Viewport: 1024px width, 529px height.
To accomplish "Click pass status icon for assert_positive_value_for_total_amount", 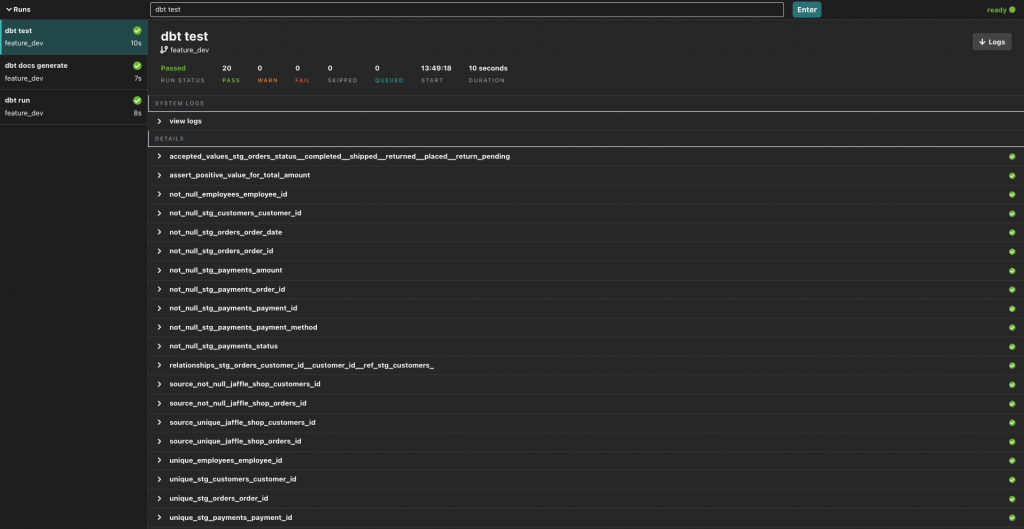I will point(1012,176).
